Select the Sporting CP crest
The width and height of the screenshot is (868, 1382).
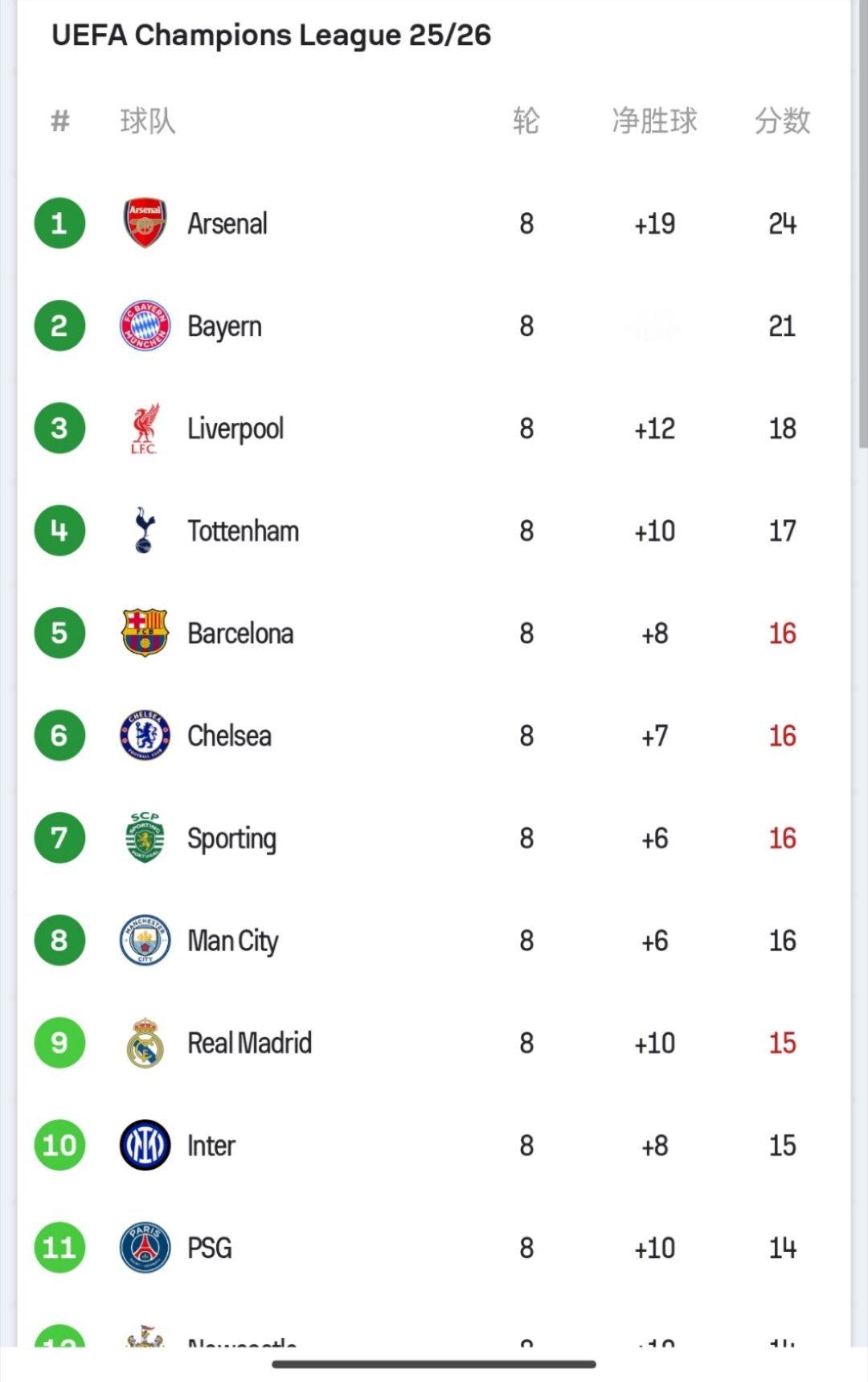[x=145, y=838]
